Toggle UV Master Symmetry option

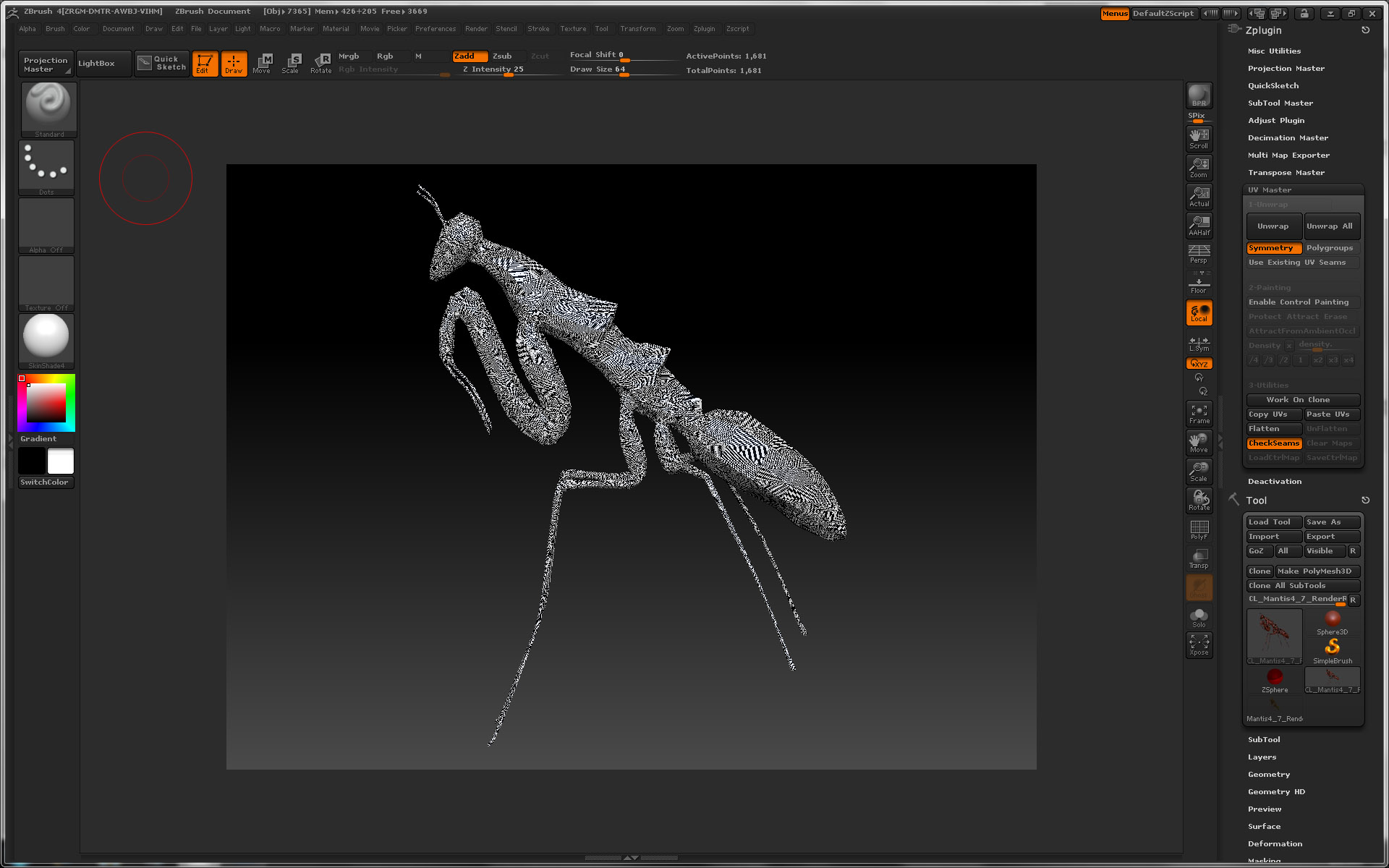coord(1274,248)
